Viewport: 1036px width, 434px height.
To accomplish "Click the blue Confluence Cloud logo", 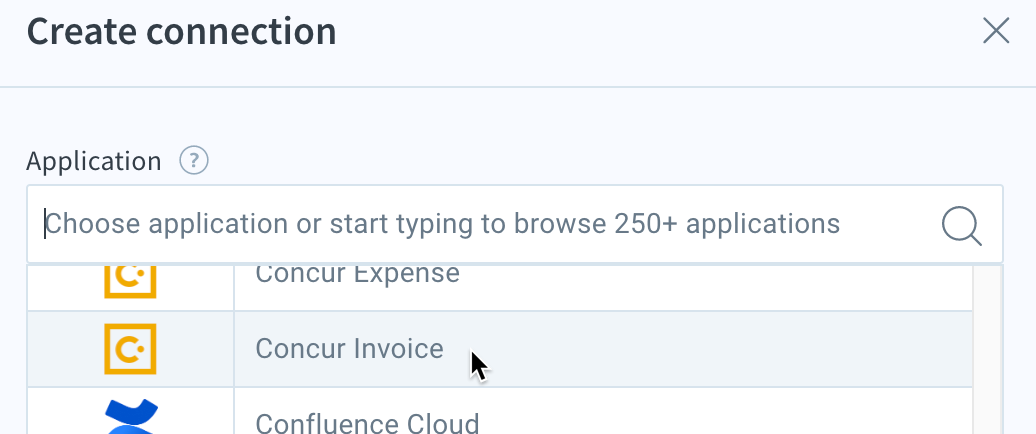I will tap(131, 416).
